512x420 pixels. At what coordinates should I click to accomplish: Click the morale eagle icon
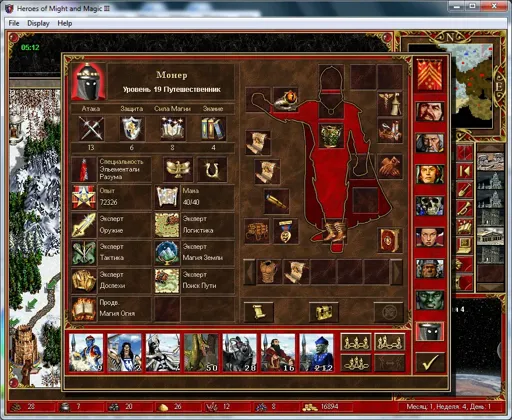click(178, 169)
